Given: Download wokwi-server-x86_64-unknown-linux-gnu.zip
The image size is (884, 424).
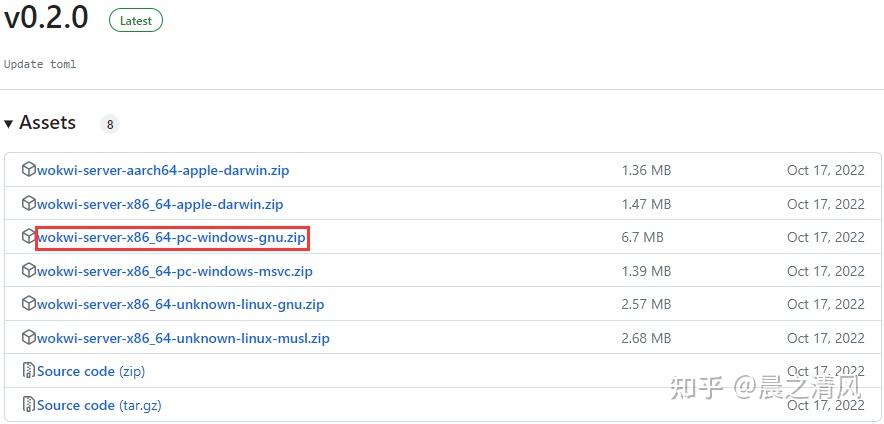Looking at the screenshot, I should tap(180, 305).
